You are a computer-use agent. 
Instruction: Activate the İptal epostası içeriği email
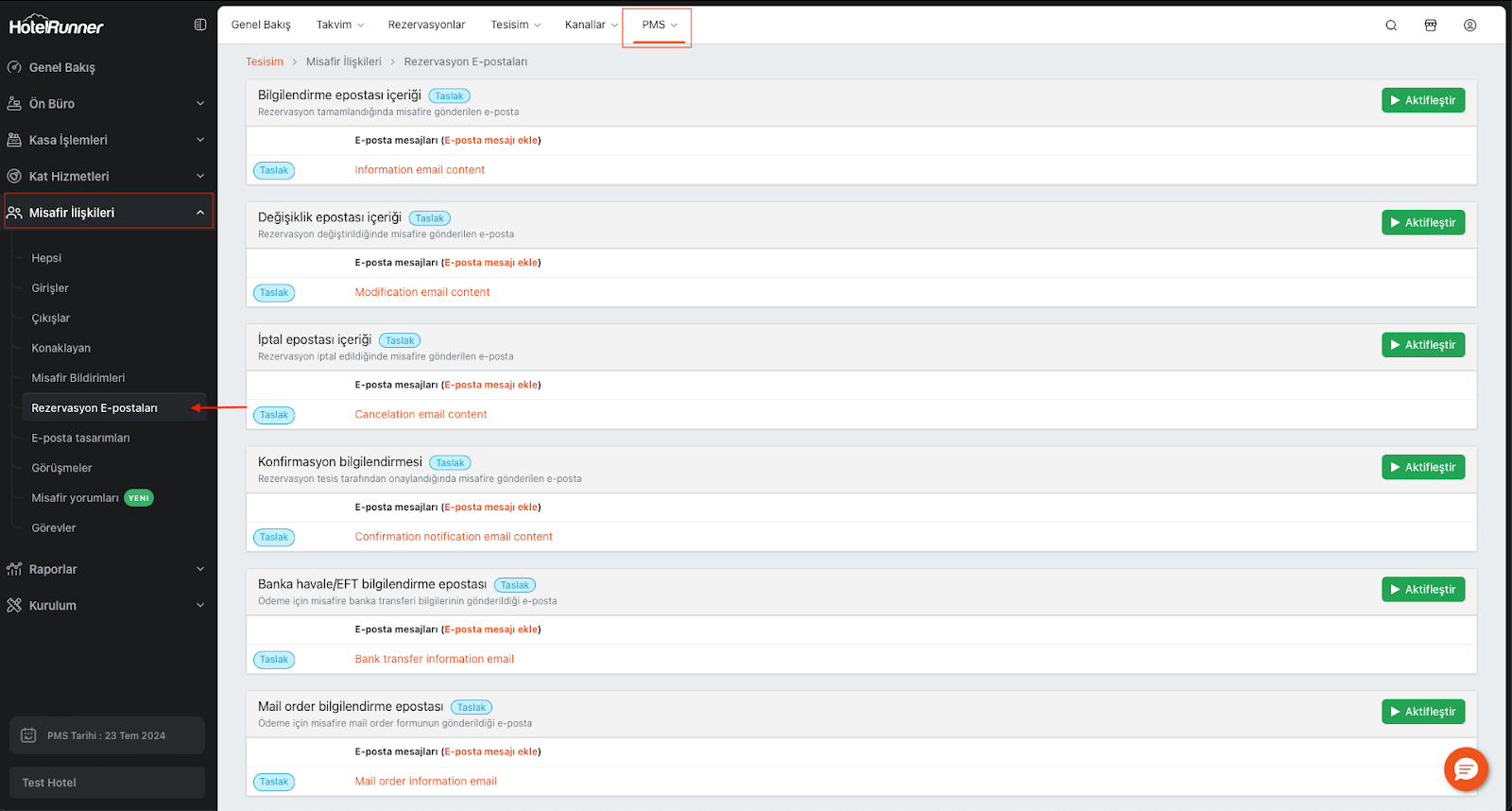(1422, 345)
